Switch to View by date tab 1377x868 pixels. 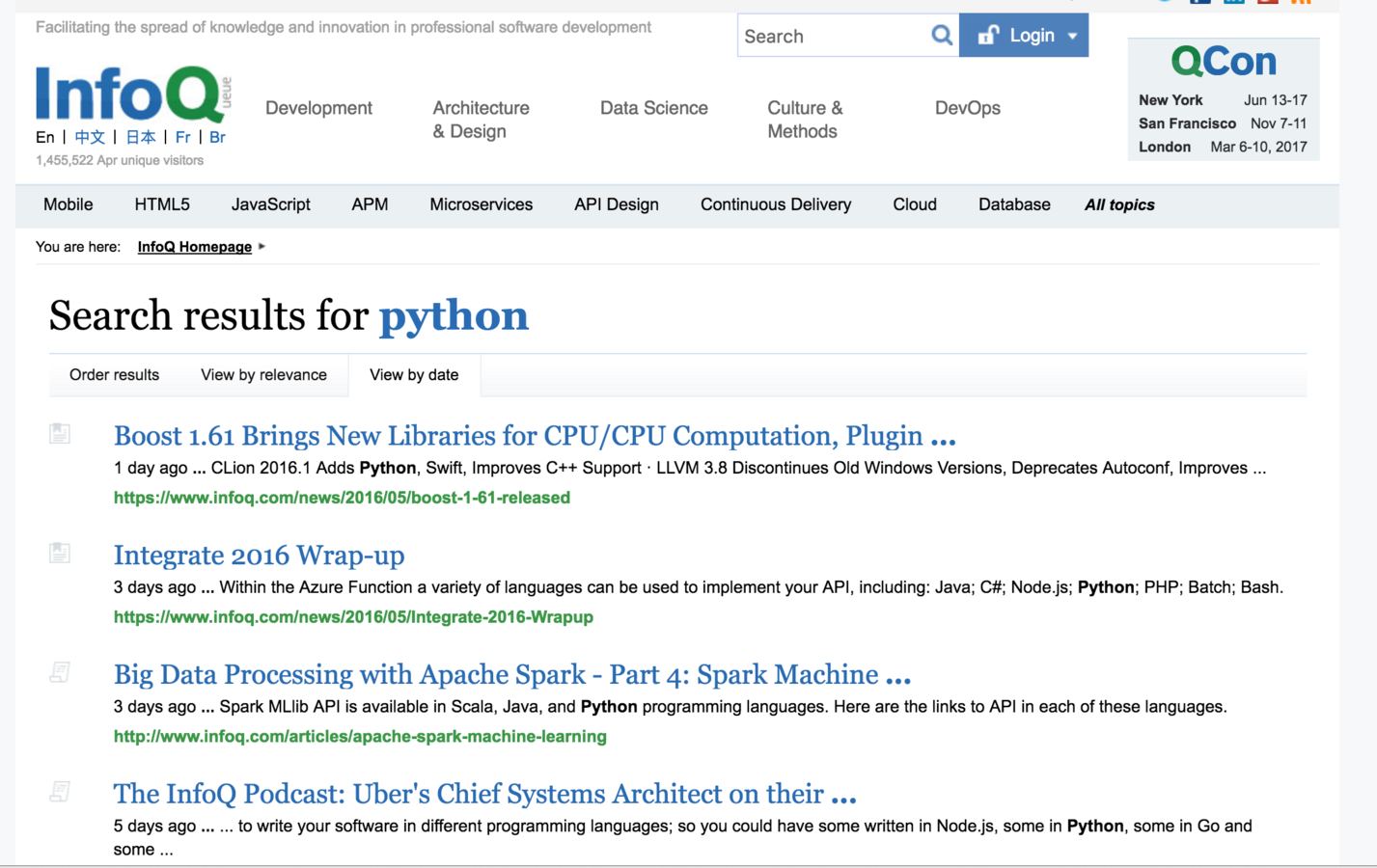tap(414, 375)
